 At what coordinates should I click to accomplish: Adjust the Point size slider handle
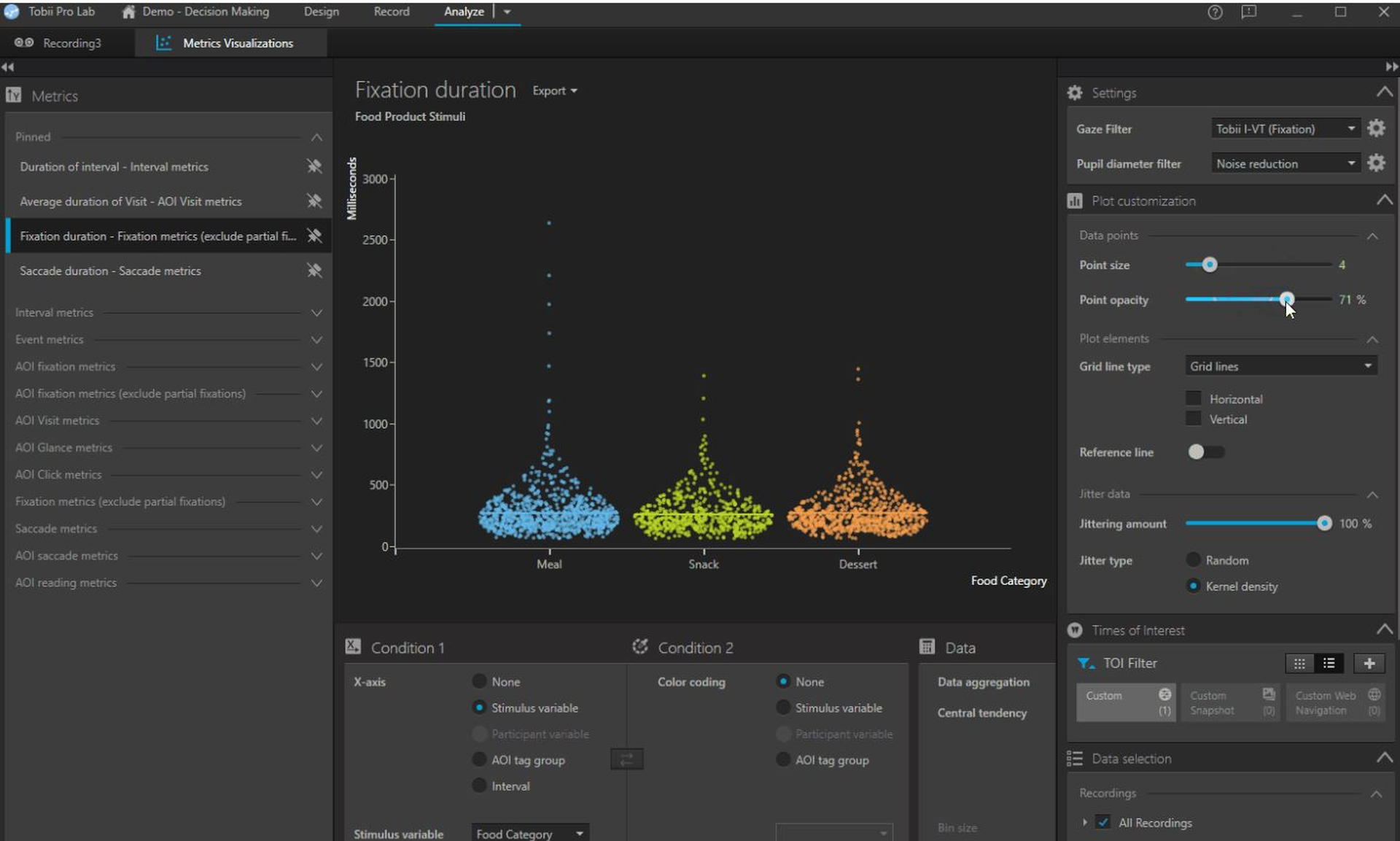[1209, 265]
